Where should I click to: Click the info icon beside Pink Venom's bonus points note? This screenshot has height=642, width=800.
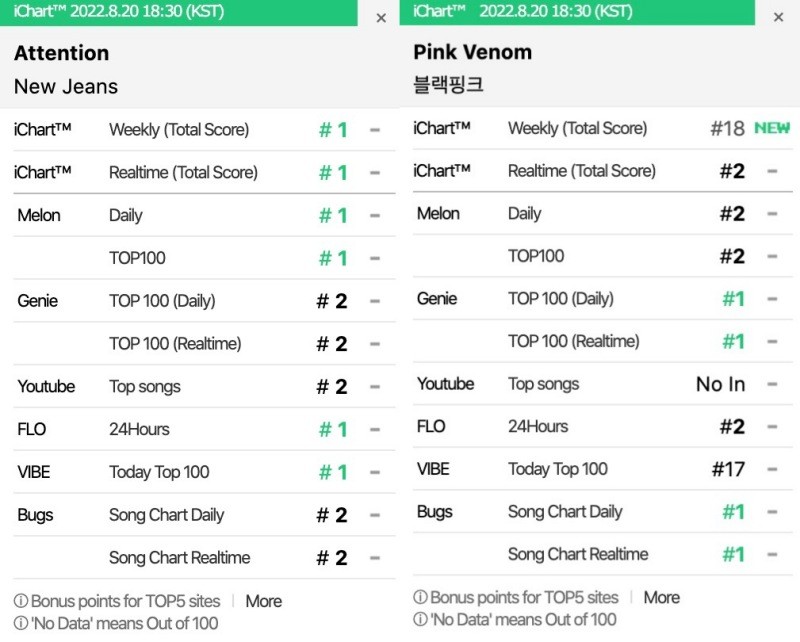tap(420, 597)
